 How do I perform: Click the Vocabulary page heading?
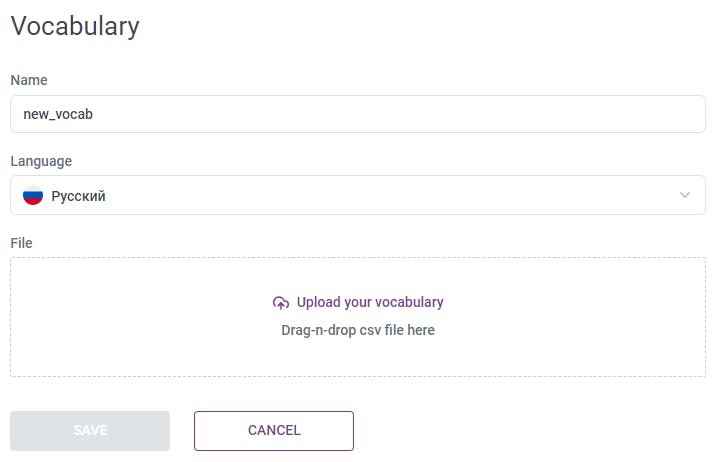click(75, 26)
